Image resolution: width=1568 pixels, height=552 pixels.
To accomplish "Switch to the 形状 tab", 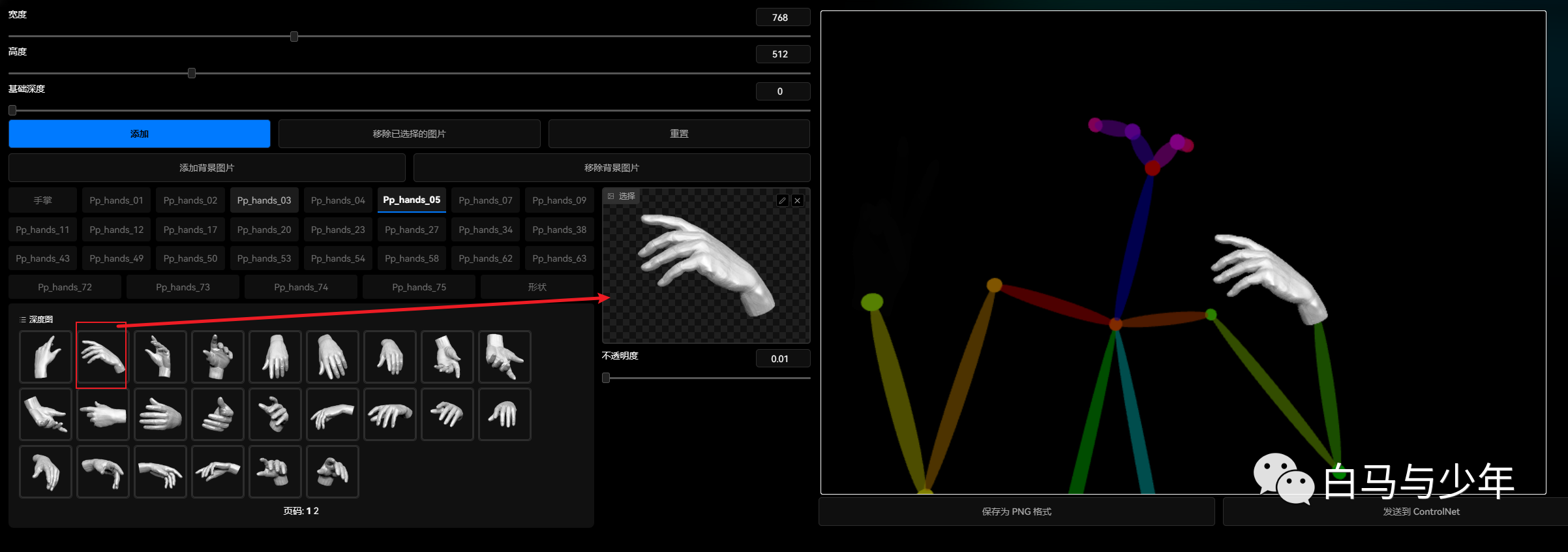I will pyautogui.click(x=537, y=287).
